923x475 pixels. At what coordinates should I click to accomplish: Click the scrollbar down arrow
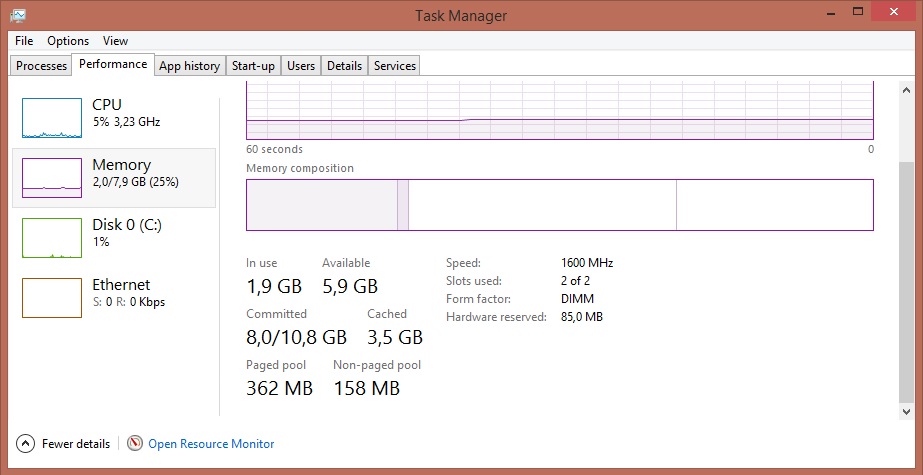pos(907,411)
